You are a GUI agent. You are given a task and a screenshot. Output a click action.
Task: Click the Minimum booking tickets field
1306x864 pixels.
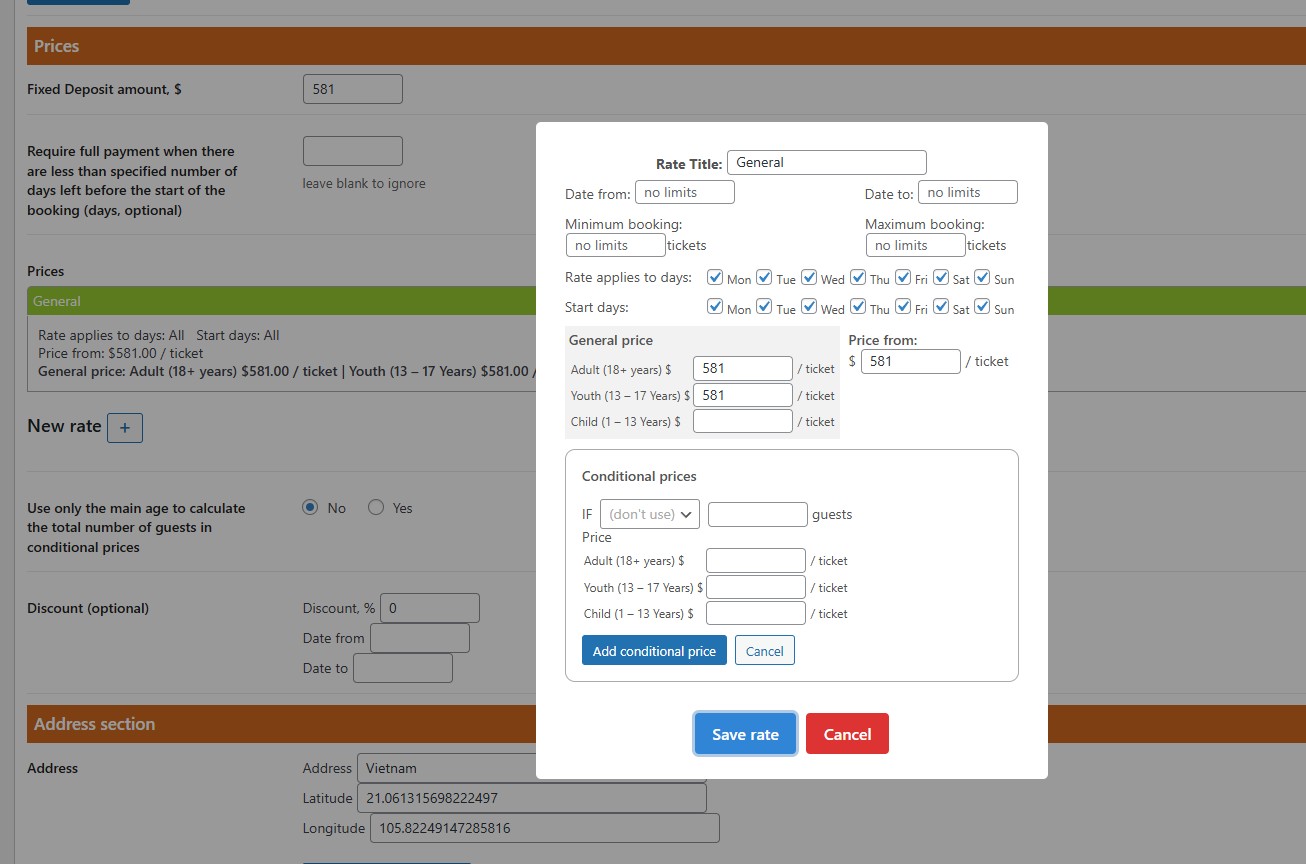coord(616,245)
